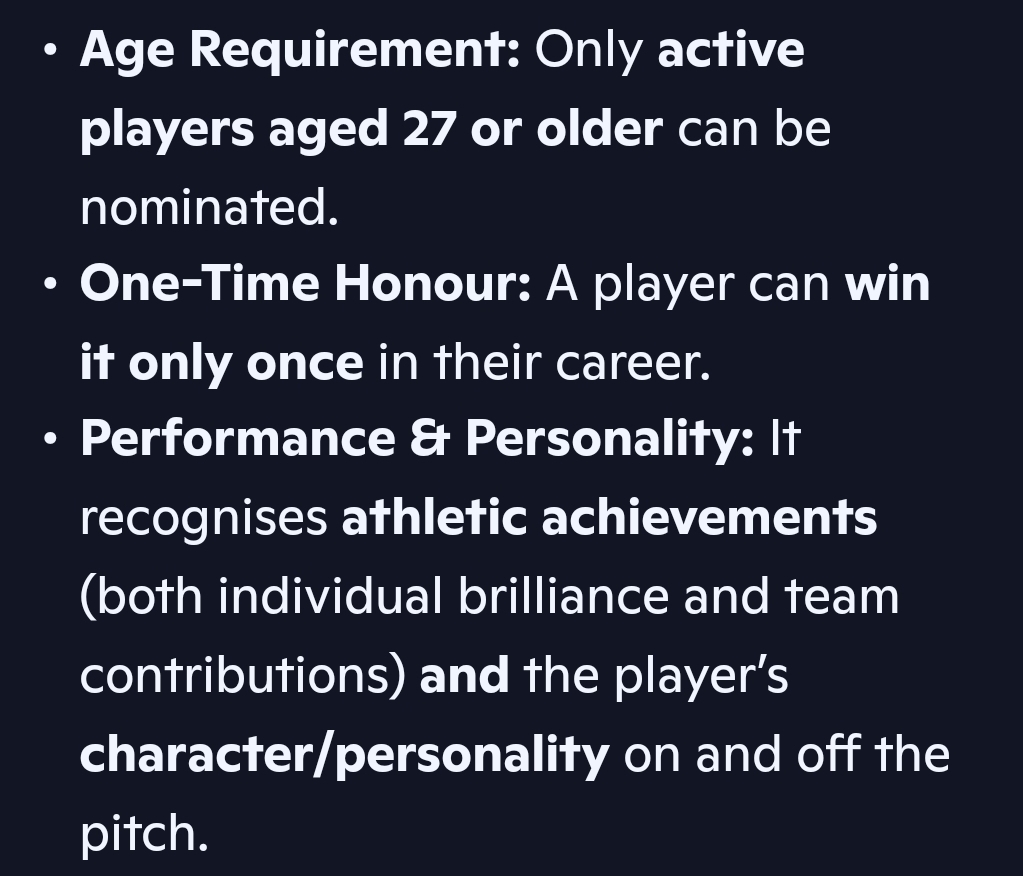Click the 'Performance & Personality:' bold heading

pyautogui.click(x=417, y=440)
